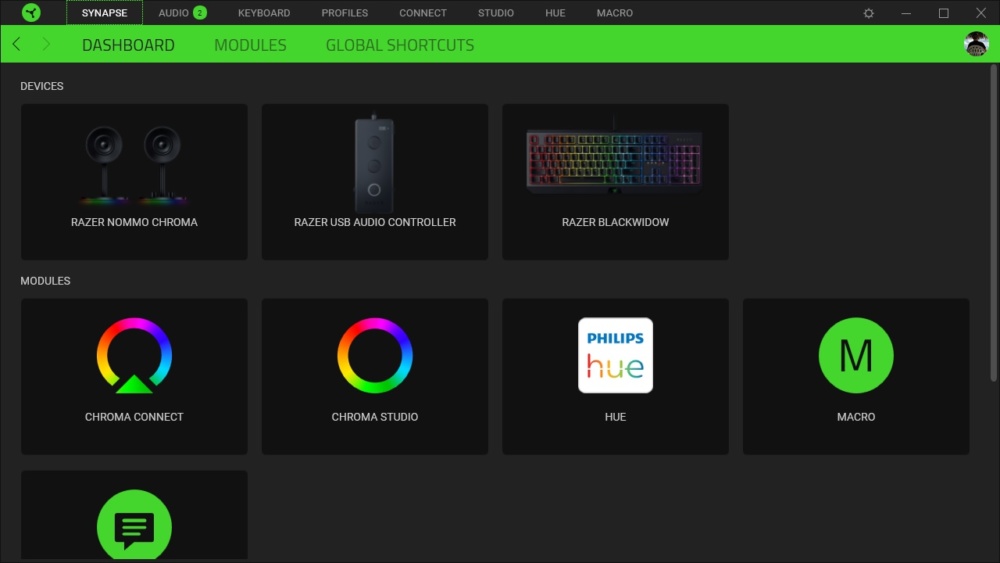Image resolution: width=1000 pixels, height=563 pixels.
Task: Click the Audio tab notification badge
Action: (x=200, y=13)
